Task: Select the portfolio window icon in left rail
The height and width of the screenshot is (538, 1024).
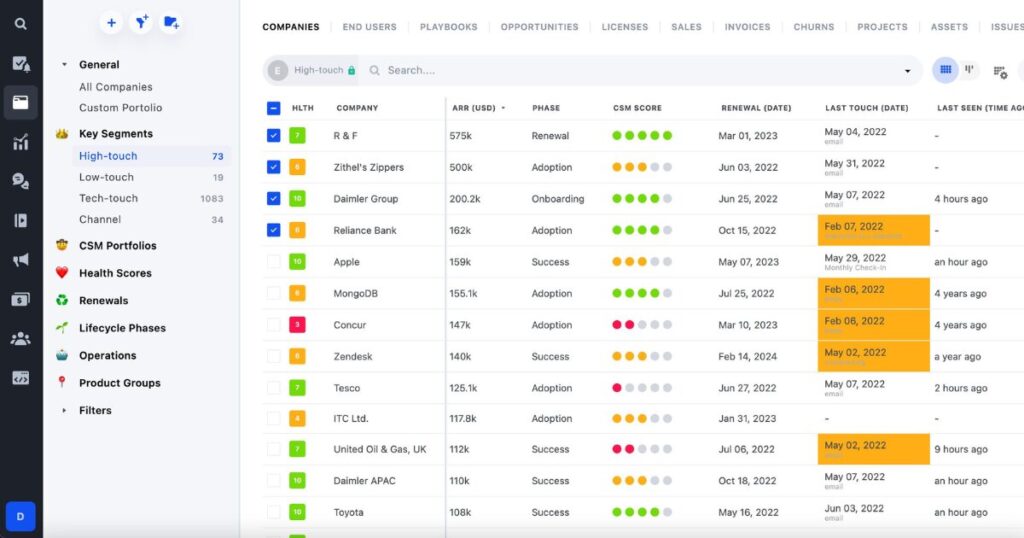Action: click(x=20, y=102)
